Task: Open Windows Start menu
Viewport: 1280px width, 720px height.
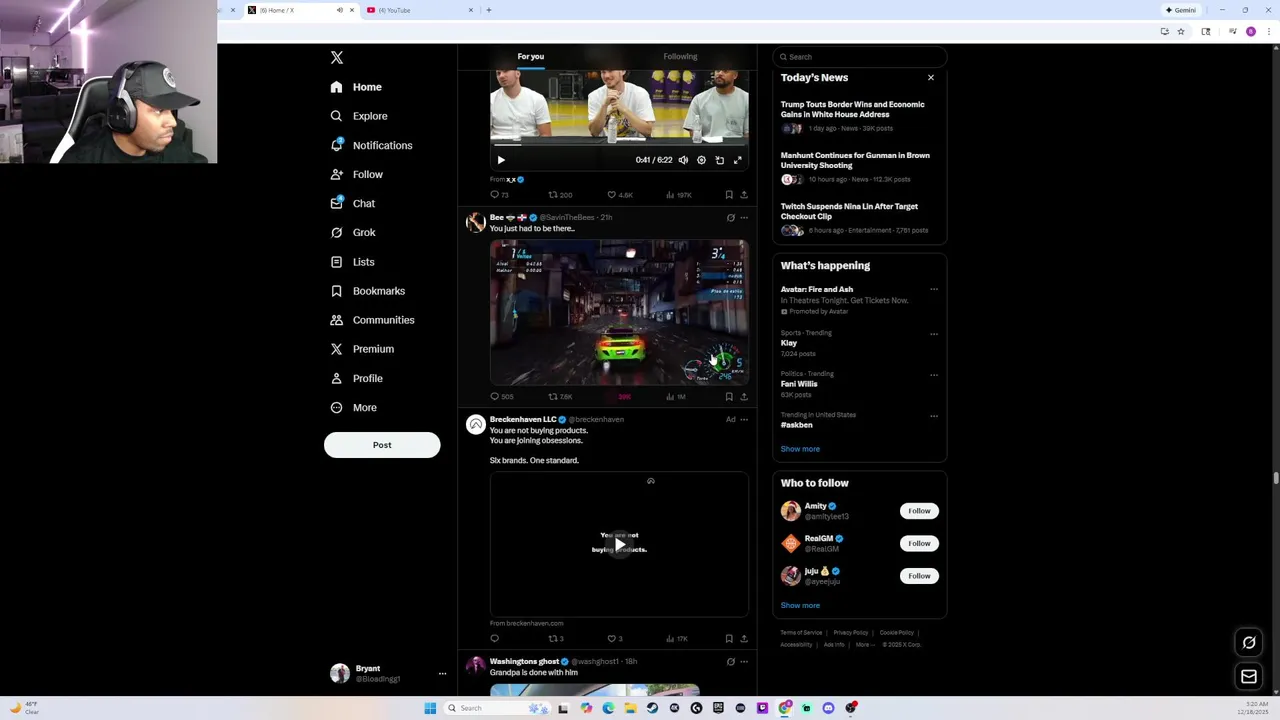Action: click(x=430, y=708)
